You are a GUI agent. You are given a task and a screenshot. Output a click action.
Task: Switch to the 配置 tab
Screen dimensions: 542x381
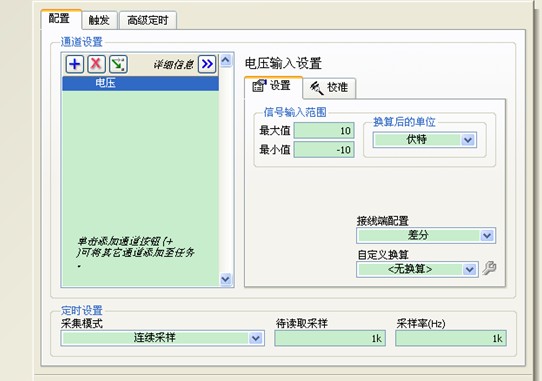click(x=61, y=19)
